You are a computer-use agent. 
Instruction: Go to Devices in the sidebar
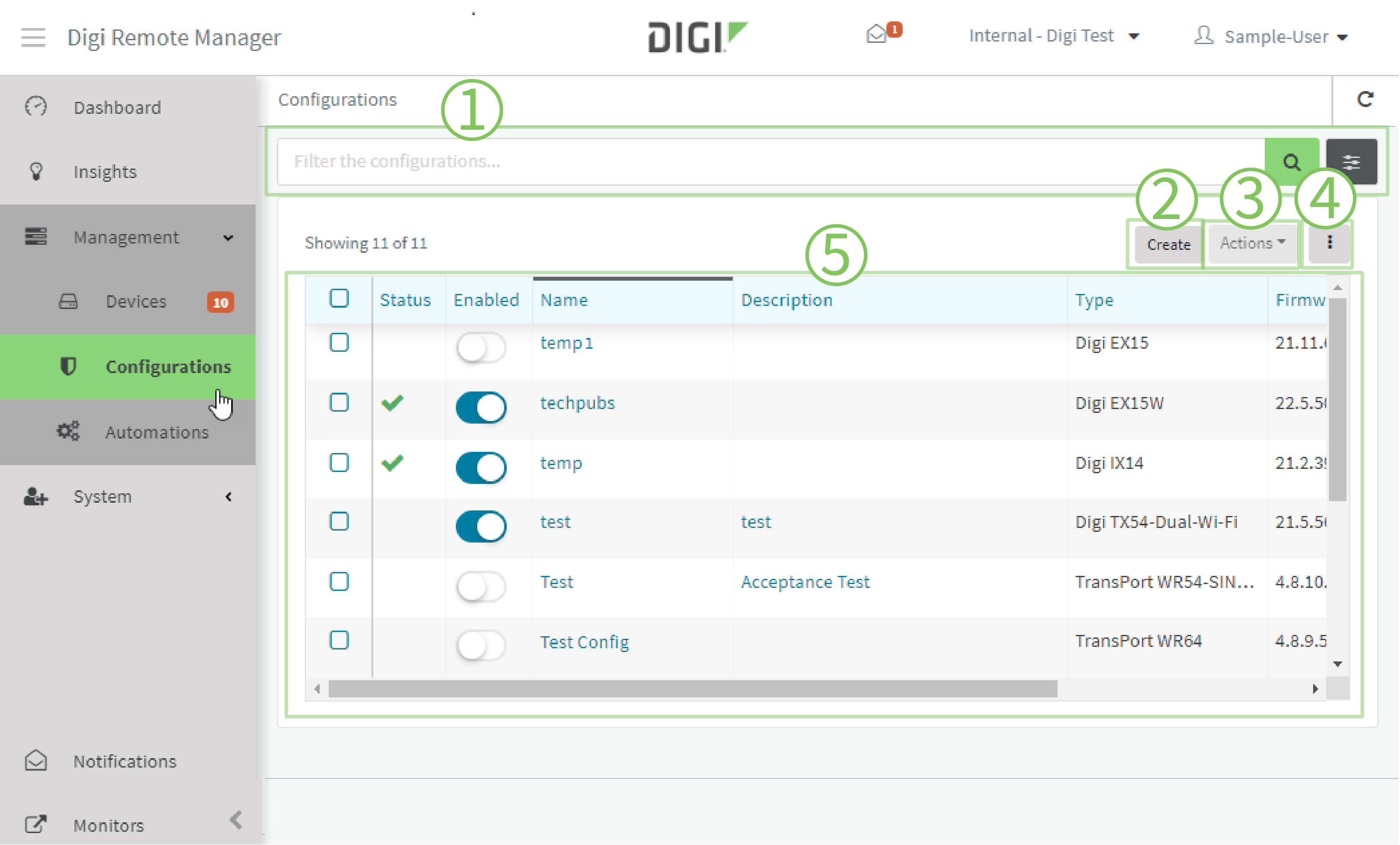click(137, 302)
